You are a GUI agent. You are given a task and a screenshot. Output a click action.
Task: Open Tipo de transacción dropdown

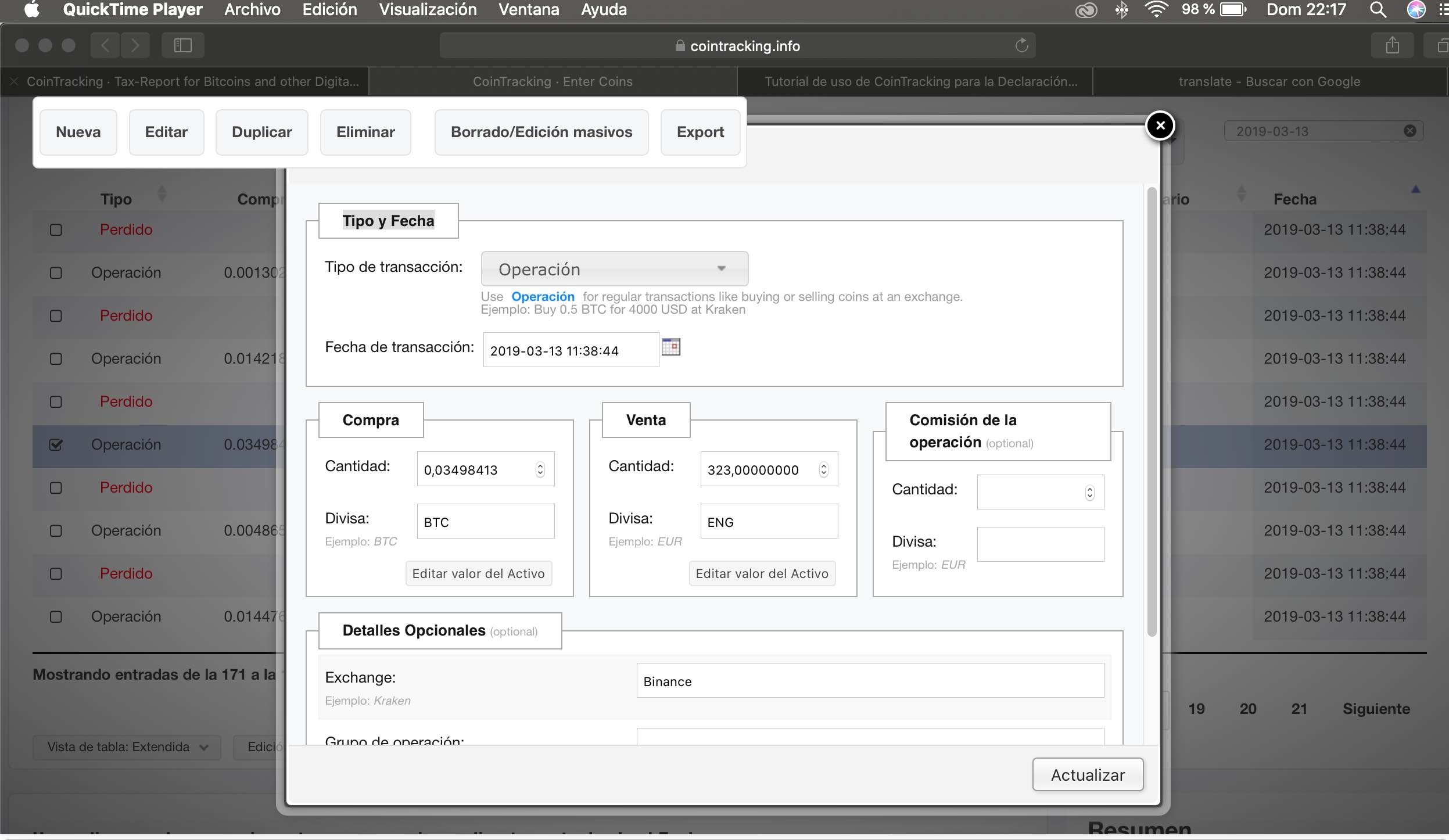[x=614, y=268]
